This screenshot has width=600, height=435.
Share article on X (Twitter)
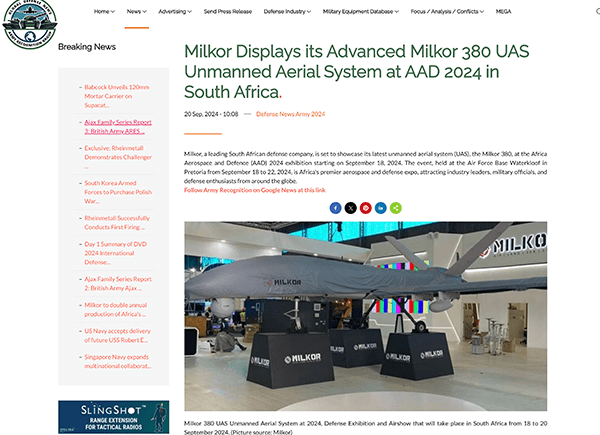(x=351, y=207)
